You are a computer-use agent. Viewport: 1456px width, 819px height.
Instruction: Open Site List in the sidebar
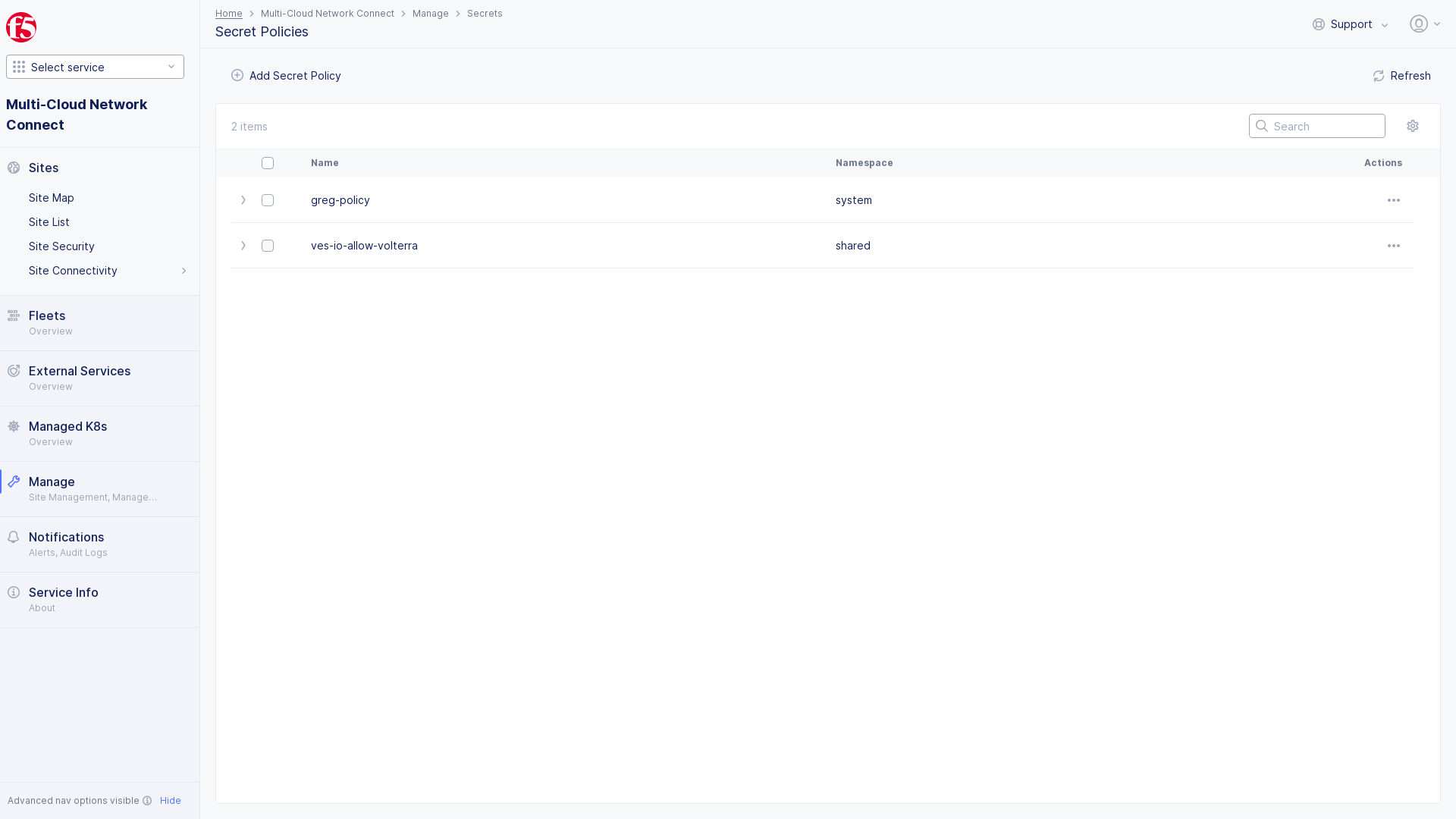tap(49, 222)
